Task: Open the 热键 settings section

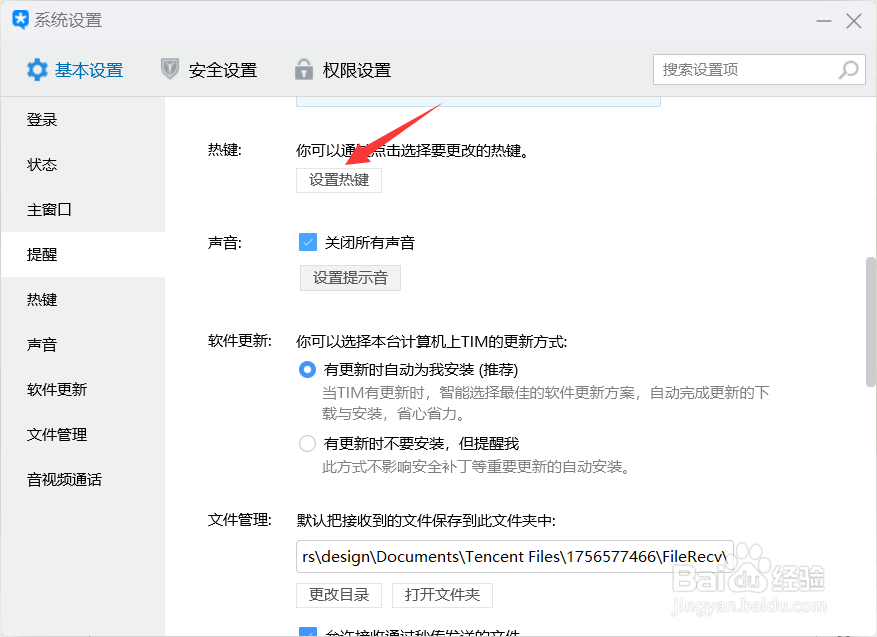Action: [x=42, y=299]
